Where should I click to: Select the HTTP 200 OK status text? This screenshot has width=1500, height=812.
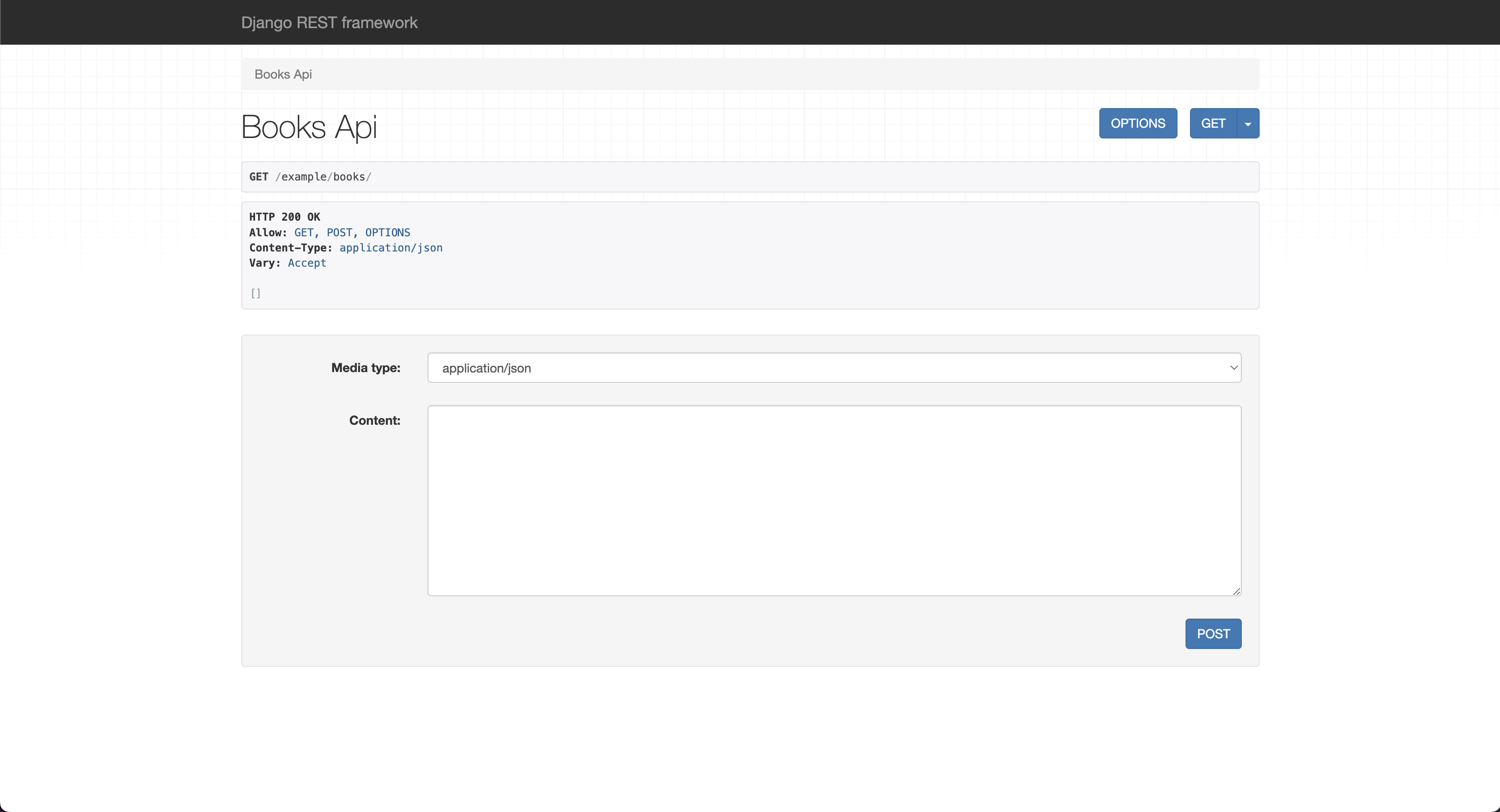(285, 217)
